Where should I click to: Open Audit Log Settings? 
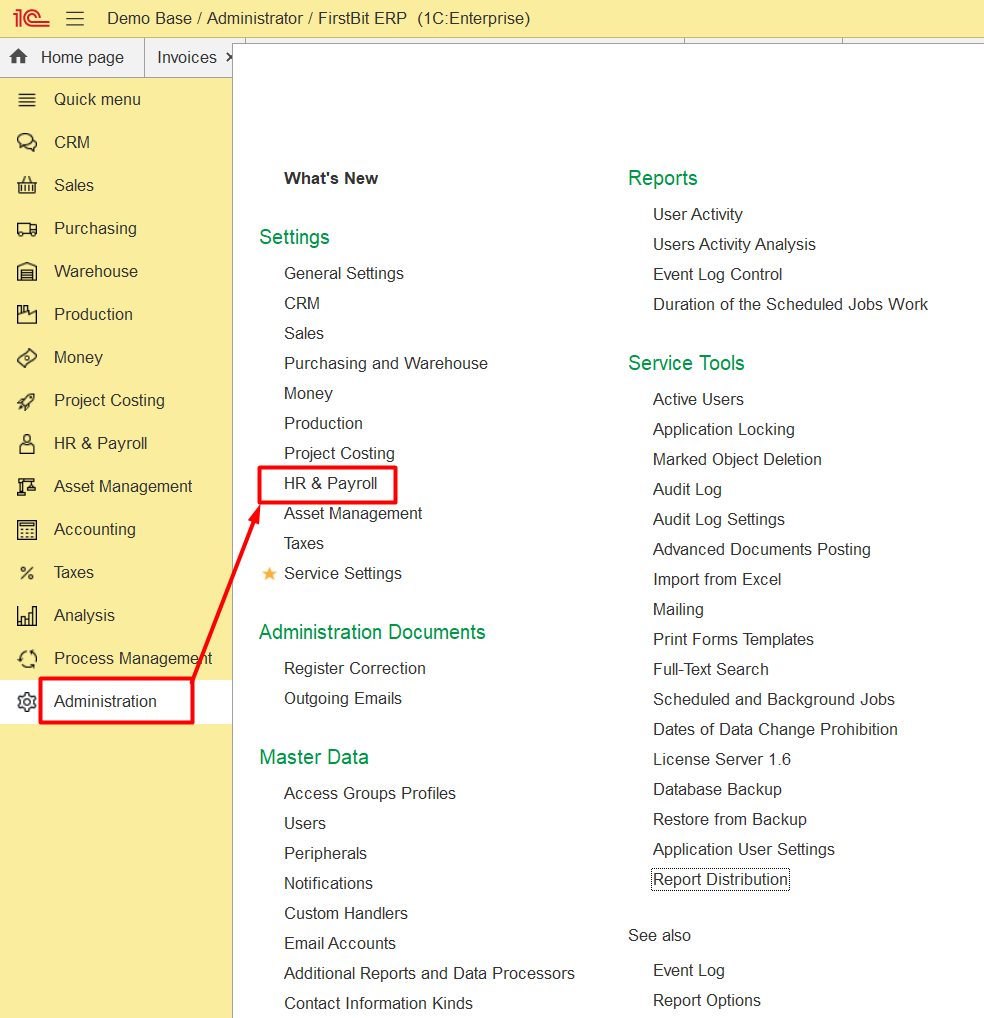coord(719,519)
